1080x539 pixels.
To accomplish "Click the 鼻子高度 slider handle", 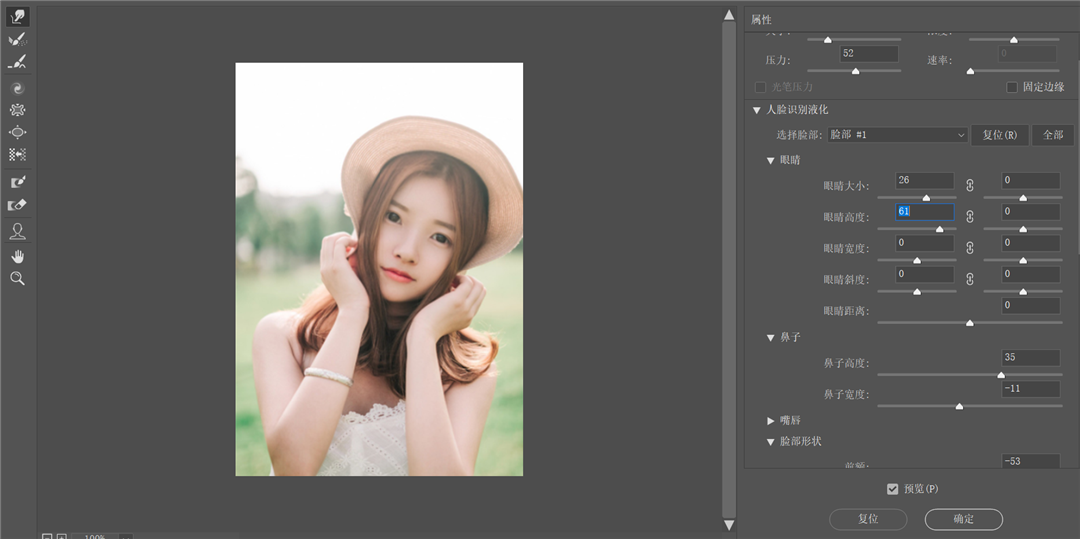I will [1001, 375].
